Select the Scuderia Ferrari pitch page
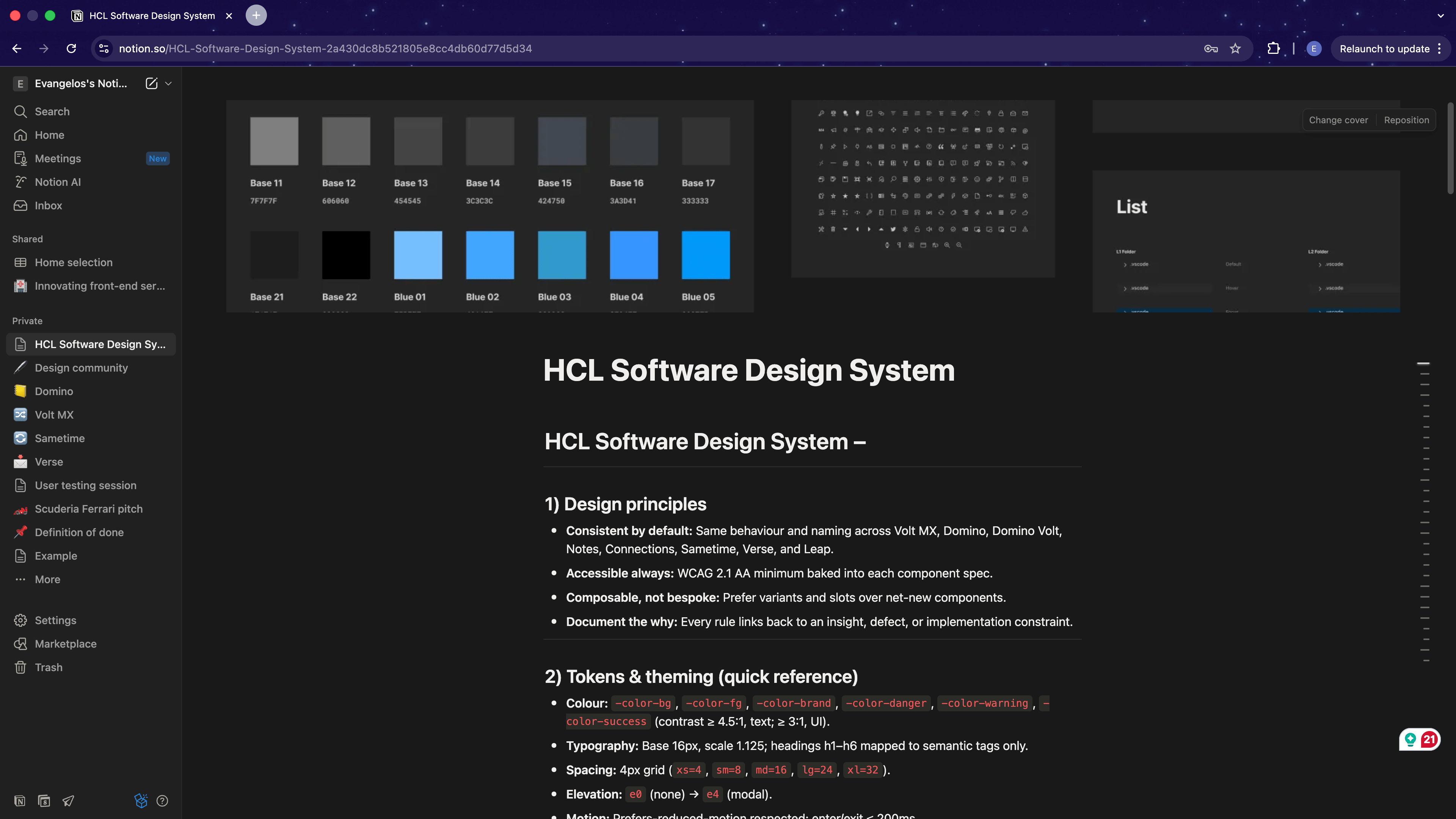 89,509
